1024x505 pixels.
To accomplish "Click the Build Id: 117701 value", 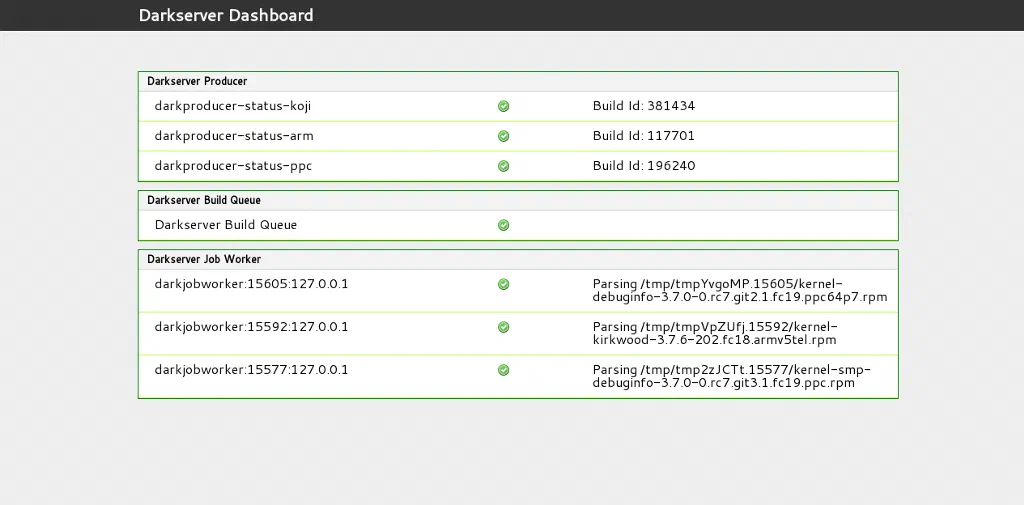I will pos(644,136).
